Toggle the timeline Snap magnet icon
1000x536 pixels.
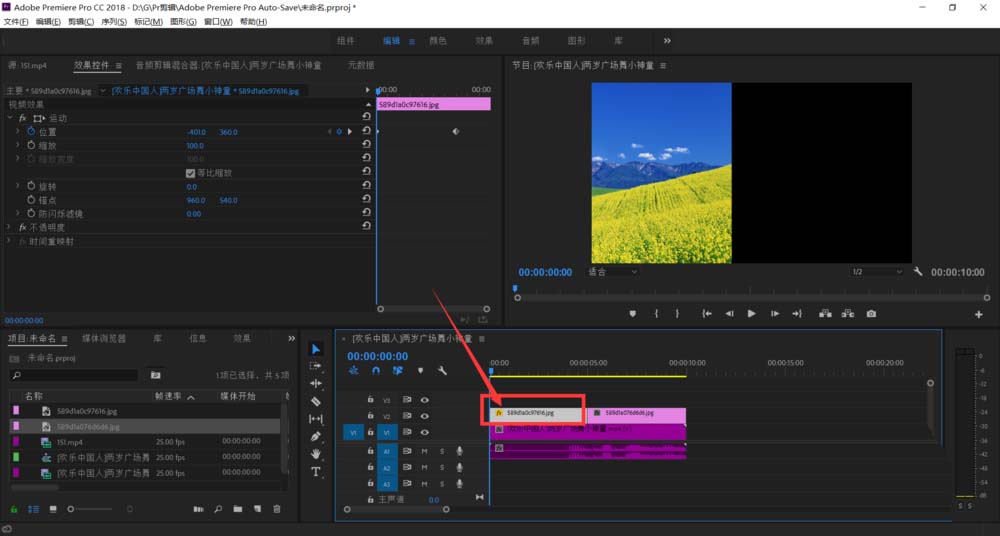pos(376,371)
